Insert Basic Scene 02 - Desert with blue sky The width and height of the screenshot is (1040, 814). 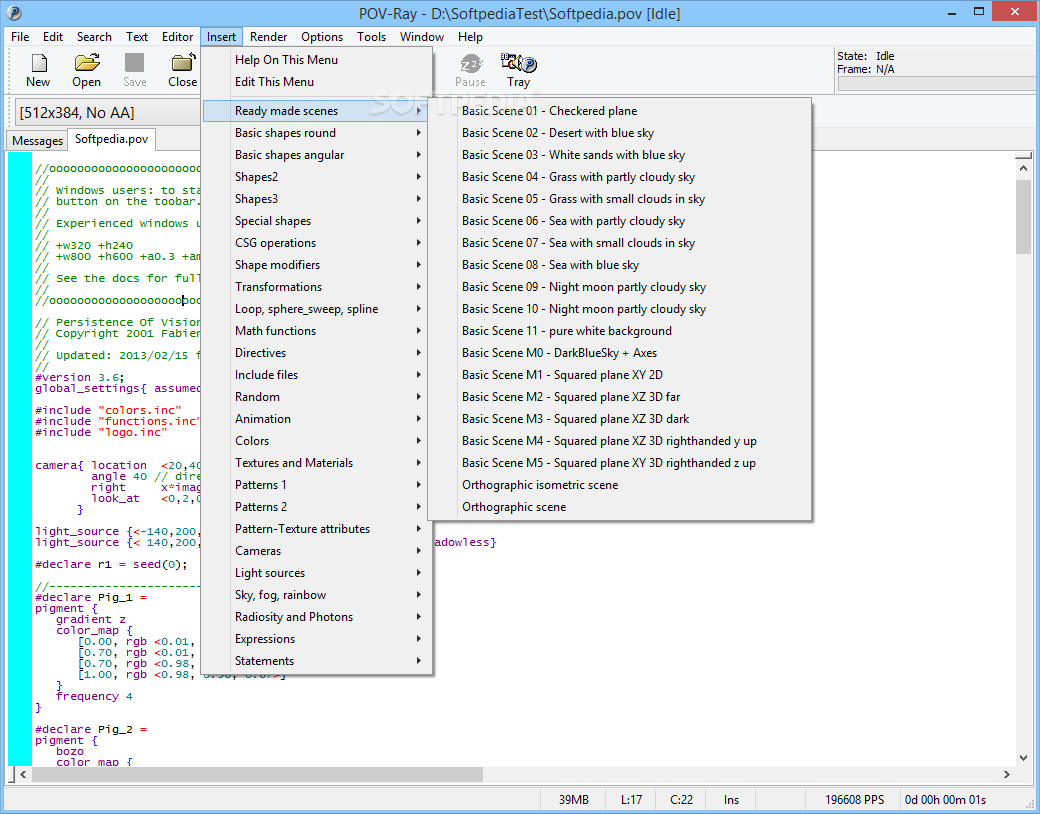click(x=619, y=133)
